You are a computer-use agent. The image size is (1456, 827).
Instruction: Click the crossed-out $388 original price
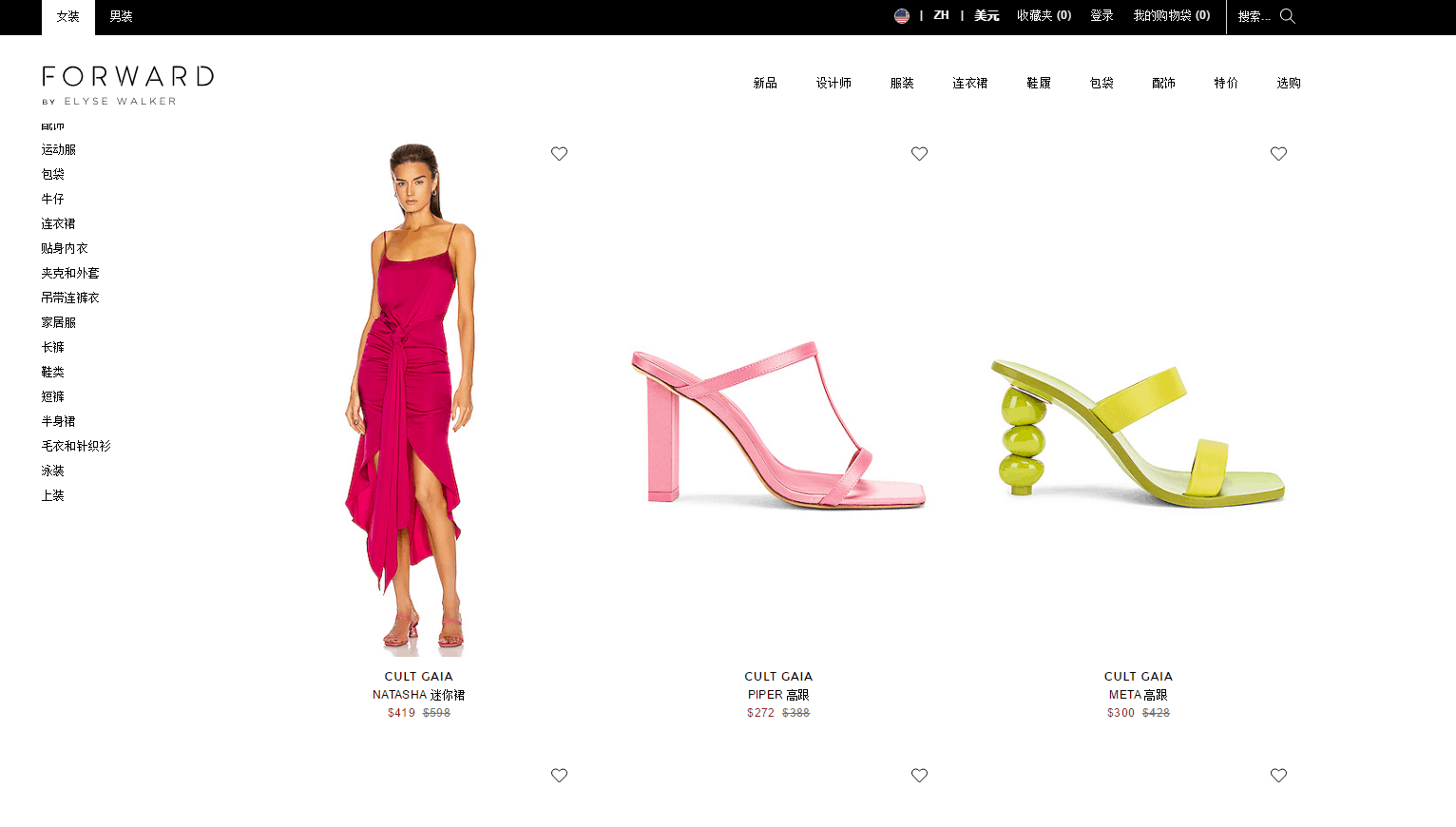pos(796,713)
